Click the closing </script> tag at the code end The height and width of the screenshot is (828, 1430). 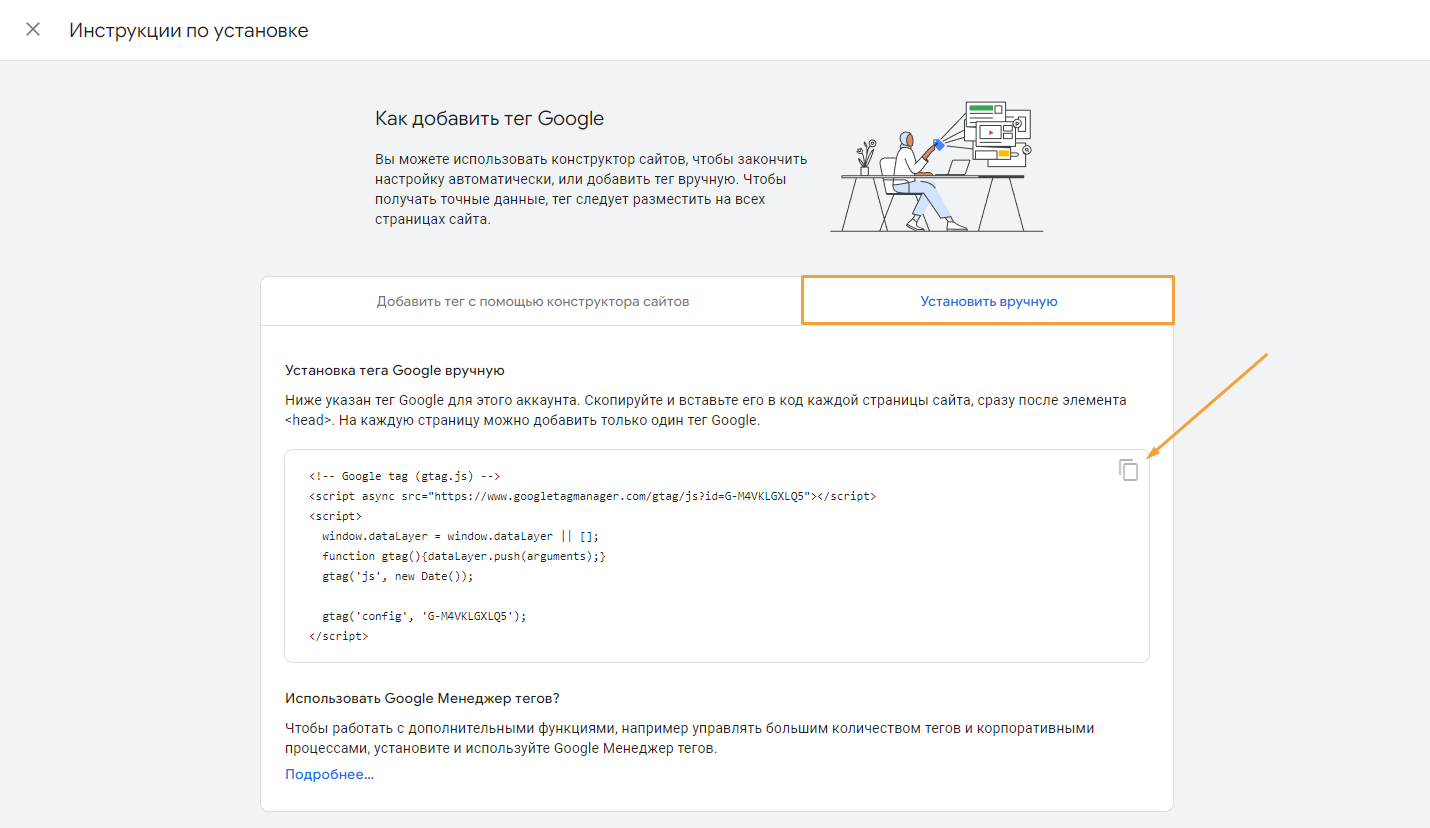(x=339, y=636)
